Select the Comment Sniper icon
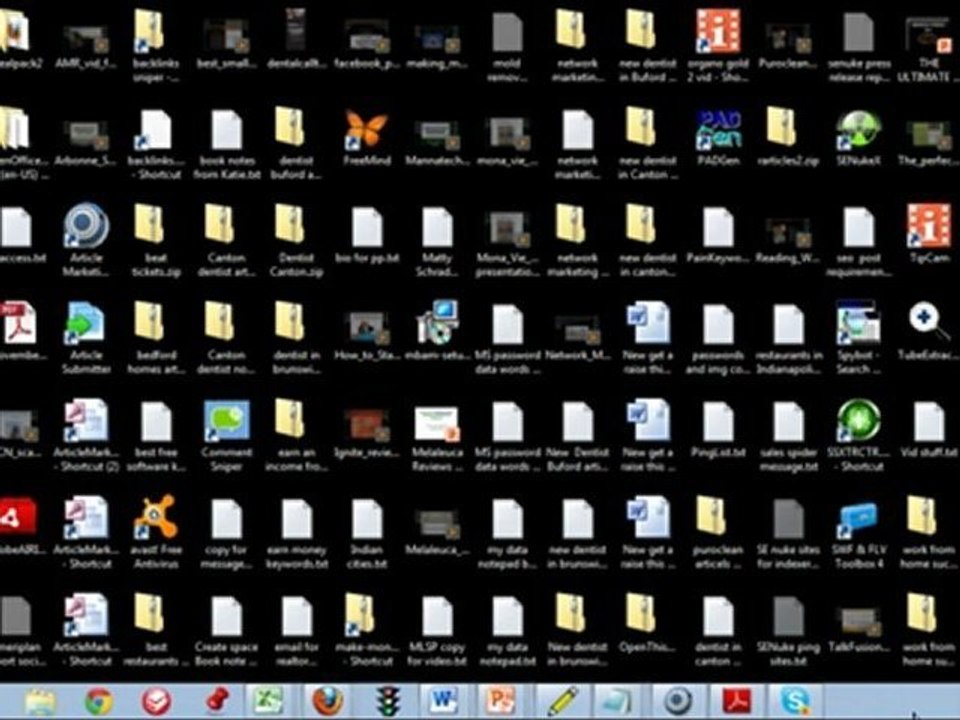 pyautogui.click(x=227, y=435)
